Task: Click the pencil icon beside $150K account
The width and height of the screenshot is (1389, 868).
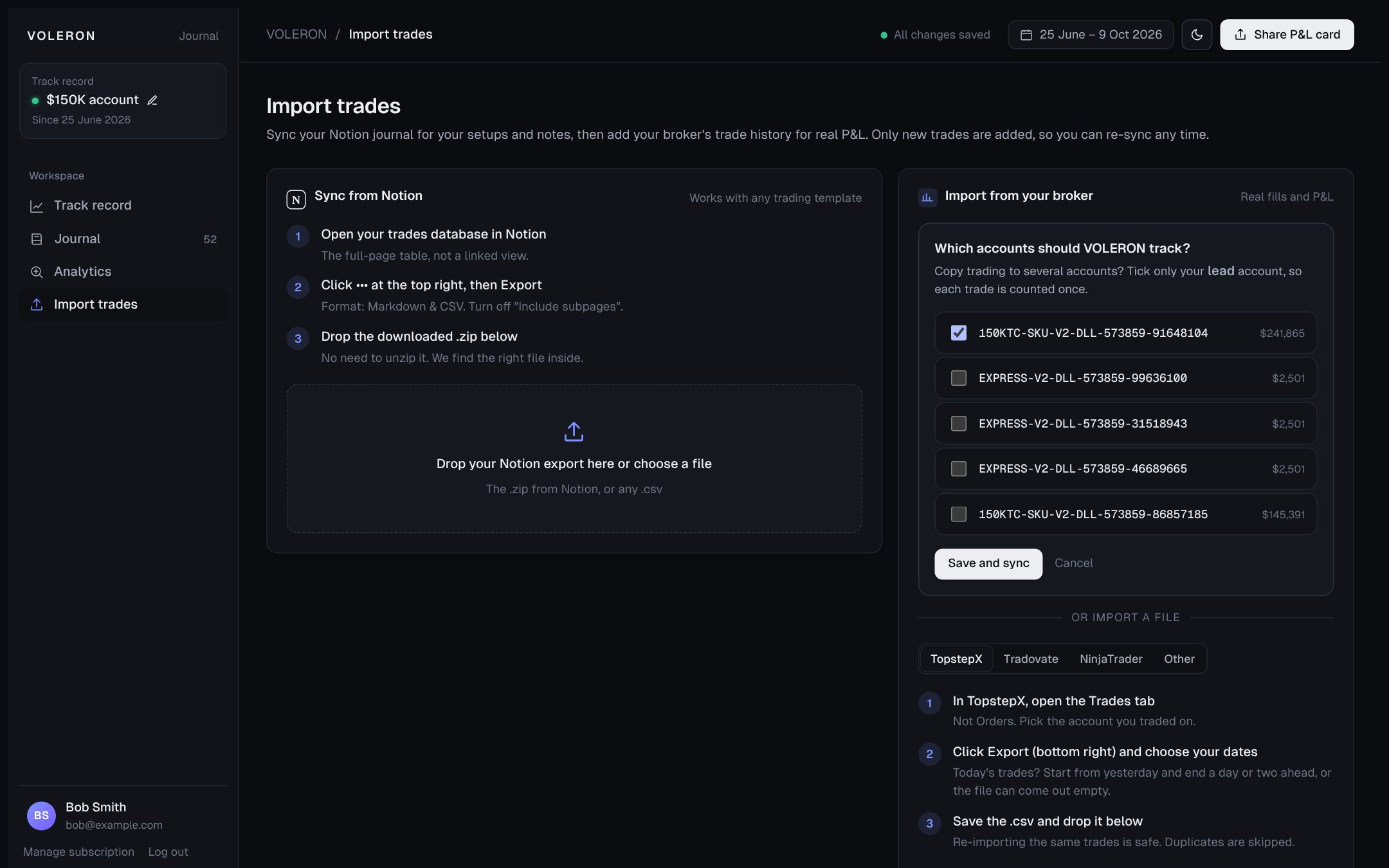Action: tap(152, 100)
